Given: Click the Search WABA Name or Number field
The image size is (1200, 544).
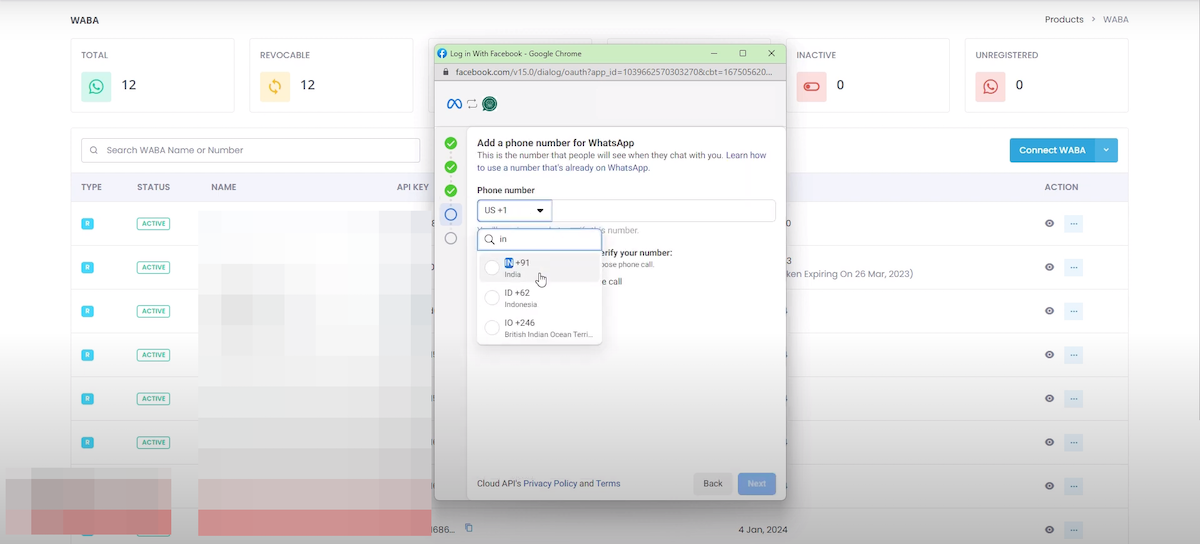Looking at the screenshot, I should click(250, 150).
